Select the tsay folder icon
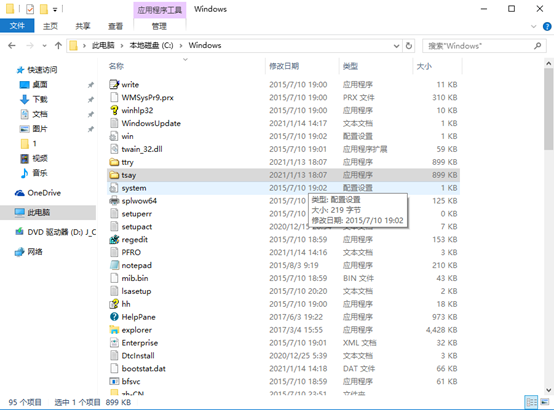 click(x=114, y=175)
